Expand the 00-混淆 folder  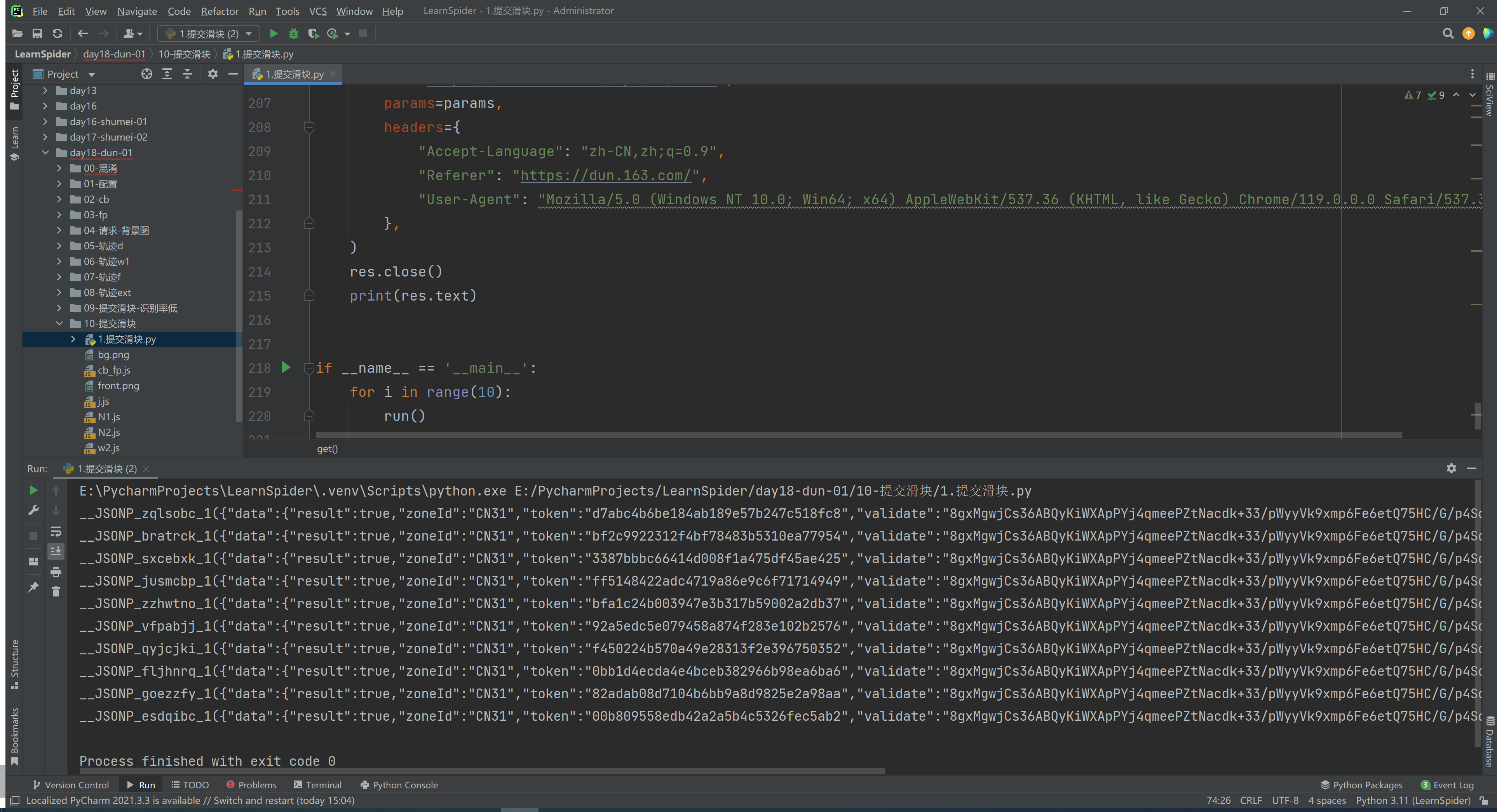(x=59, y=168)
